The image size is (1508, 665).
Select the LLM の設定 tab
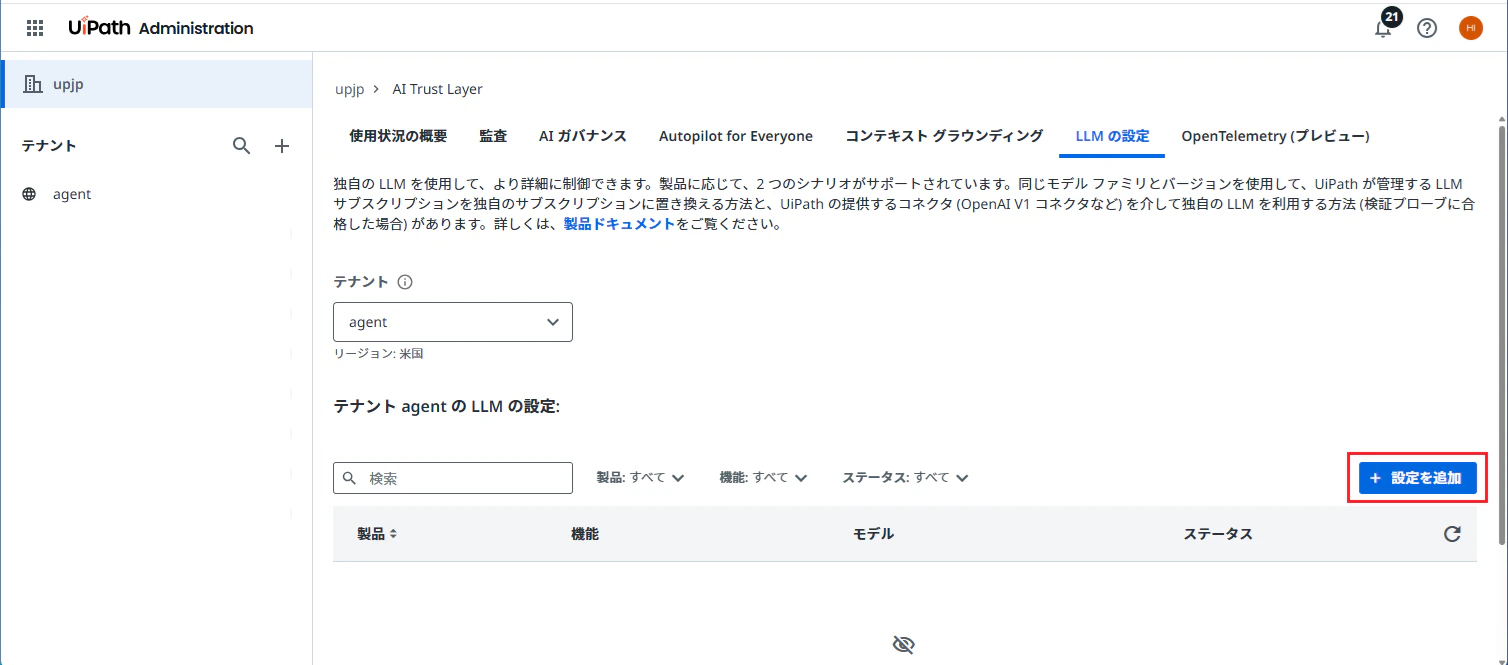point(1112,136)
